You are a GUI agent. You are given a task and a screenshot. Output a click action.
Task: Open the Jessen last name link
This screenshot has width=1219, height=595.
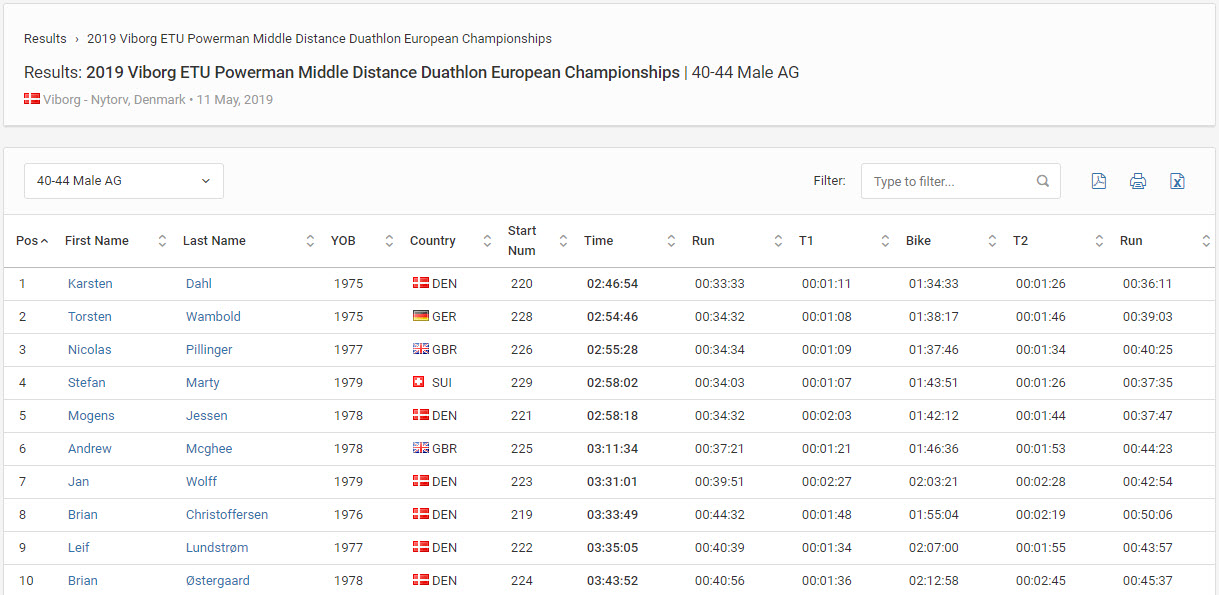point(207,415)
